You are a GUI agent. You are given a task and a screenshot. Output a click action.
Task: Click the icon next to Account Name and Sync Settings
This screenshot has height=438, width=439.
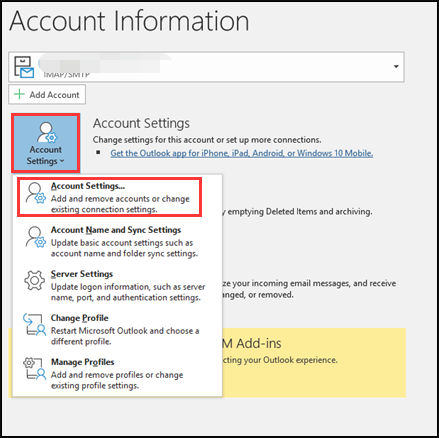coord(36,237)
